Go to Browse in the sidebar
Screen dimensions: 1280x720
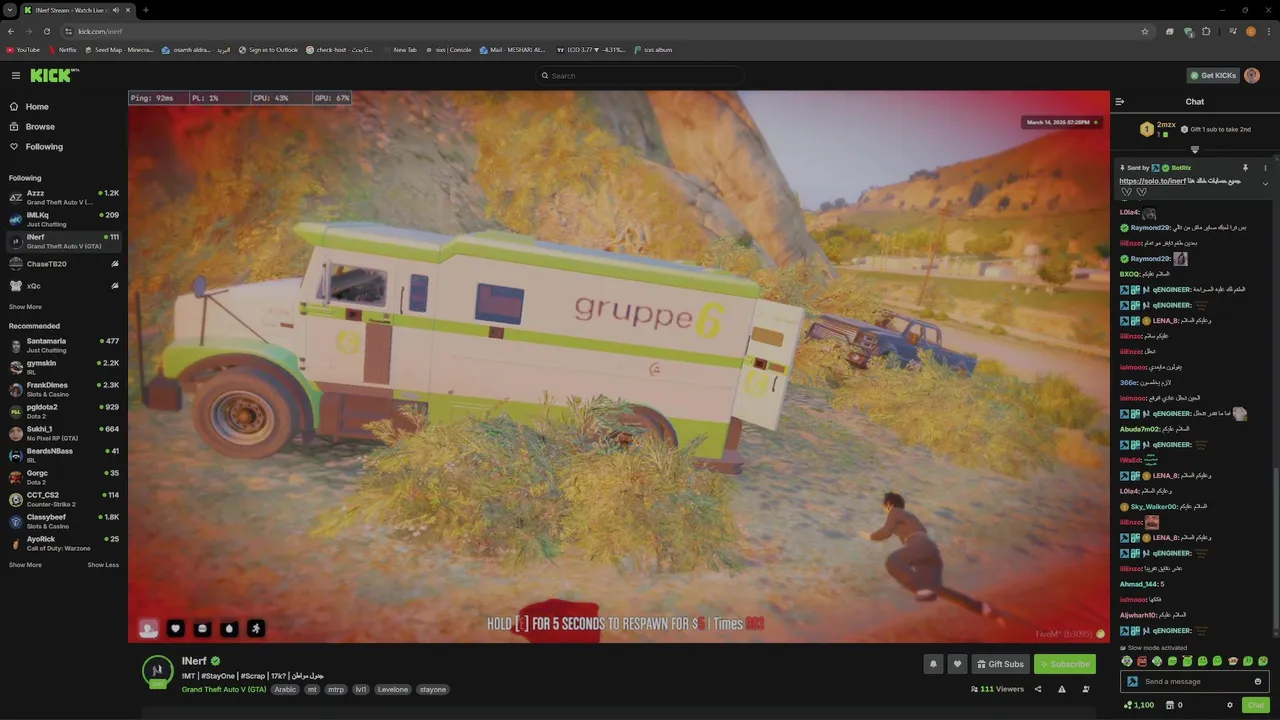[x=32, y=127]
